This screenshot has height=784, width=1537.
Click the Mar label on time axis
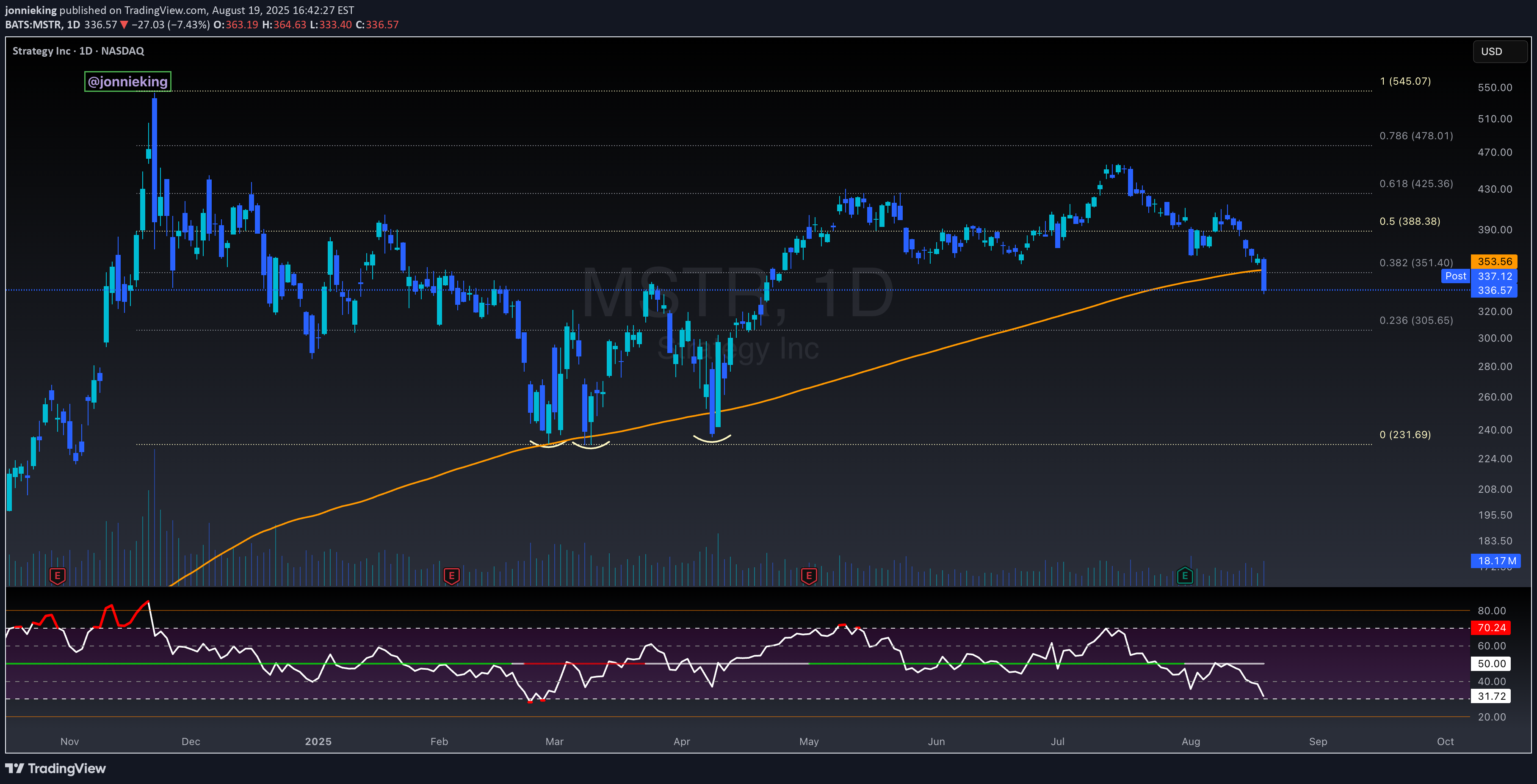554,741
